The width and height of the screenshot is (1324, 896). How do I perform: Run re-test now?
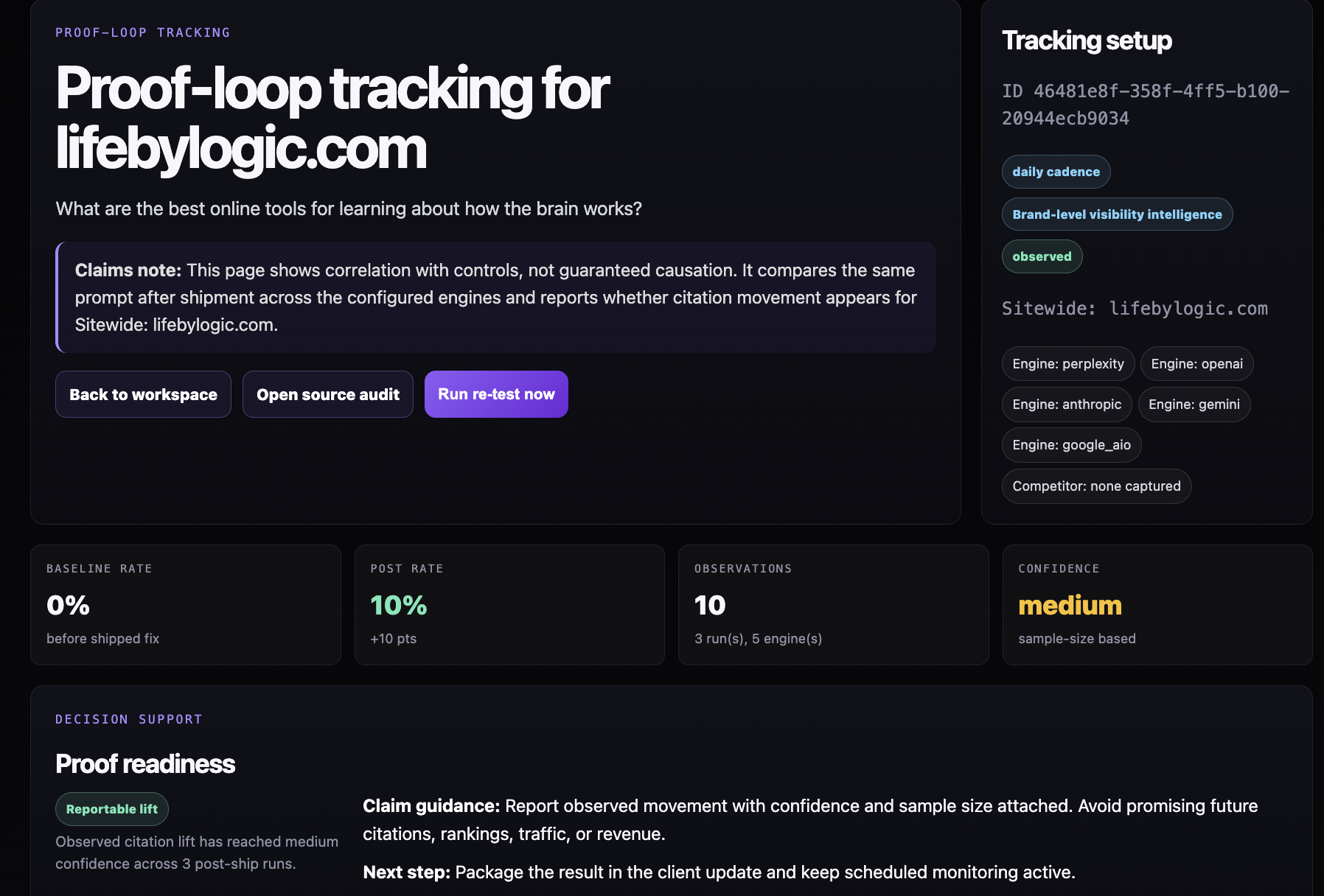(496, 394)
